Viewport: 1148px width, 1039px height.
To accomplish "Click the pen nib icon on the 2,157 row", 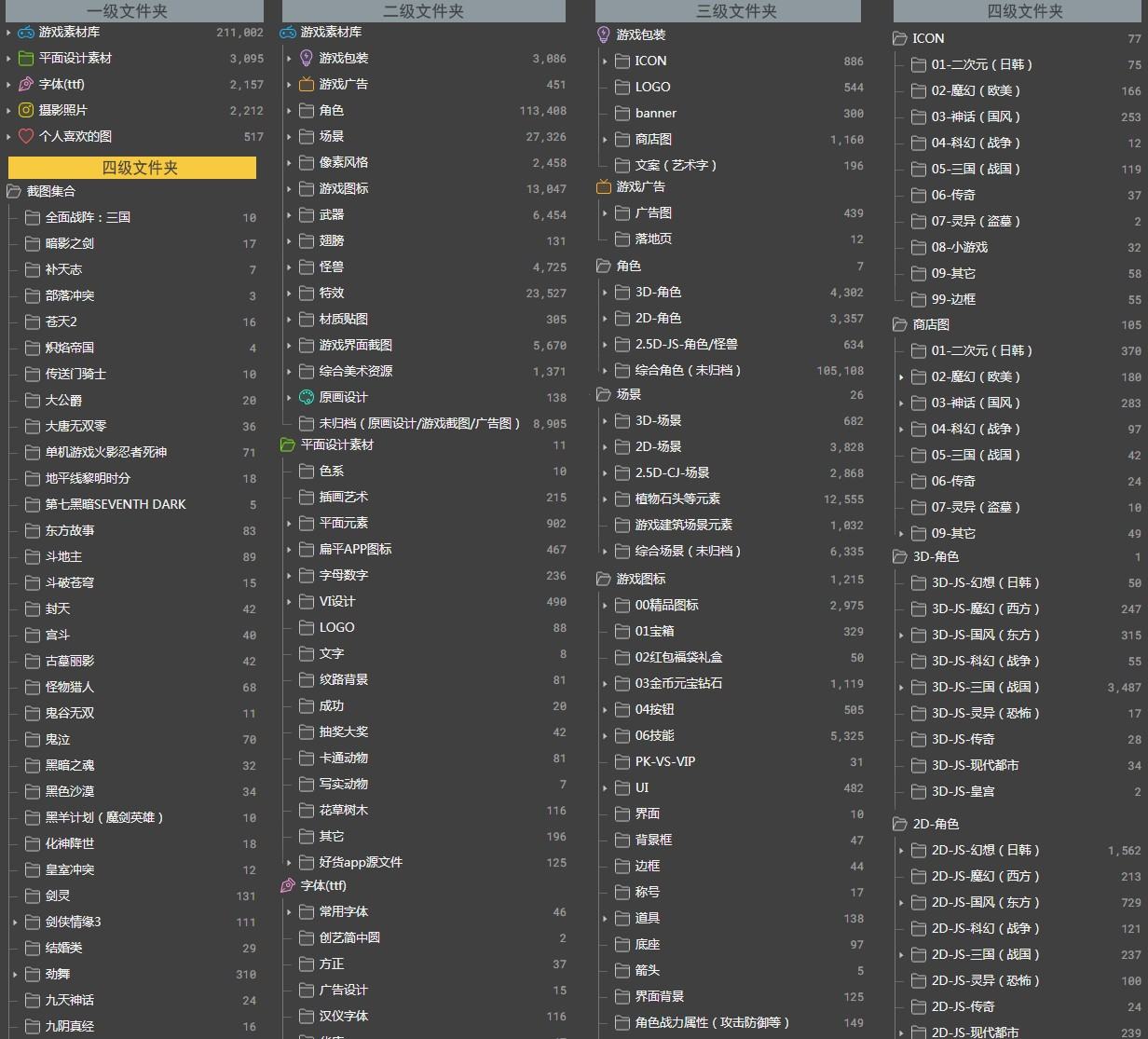I will [x=26, y=84].
